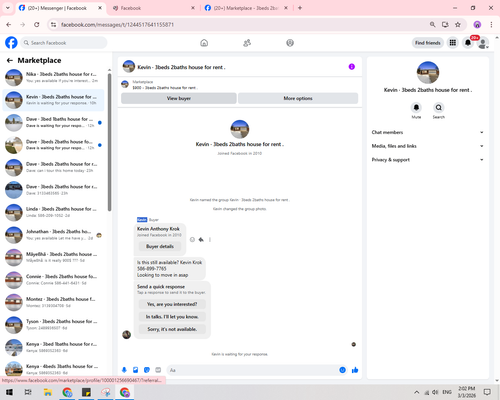Open Kenya - 3bed 1baths house conversation
500x400 pixels.
pyautogui.click(x=53, y=347)
